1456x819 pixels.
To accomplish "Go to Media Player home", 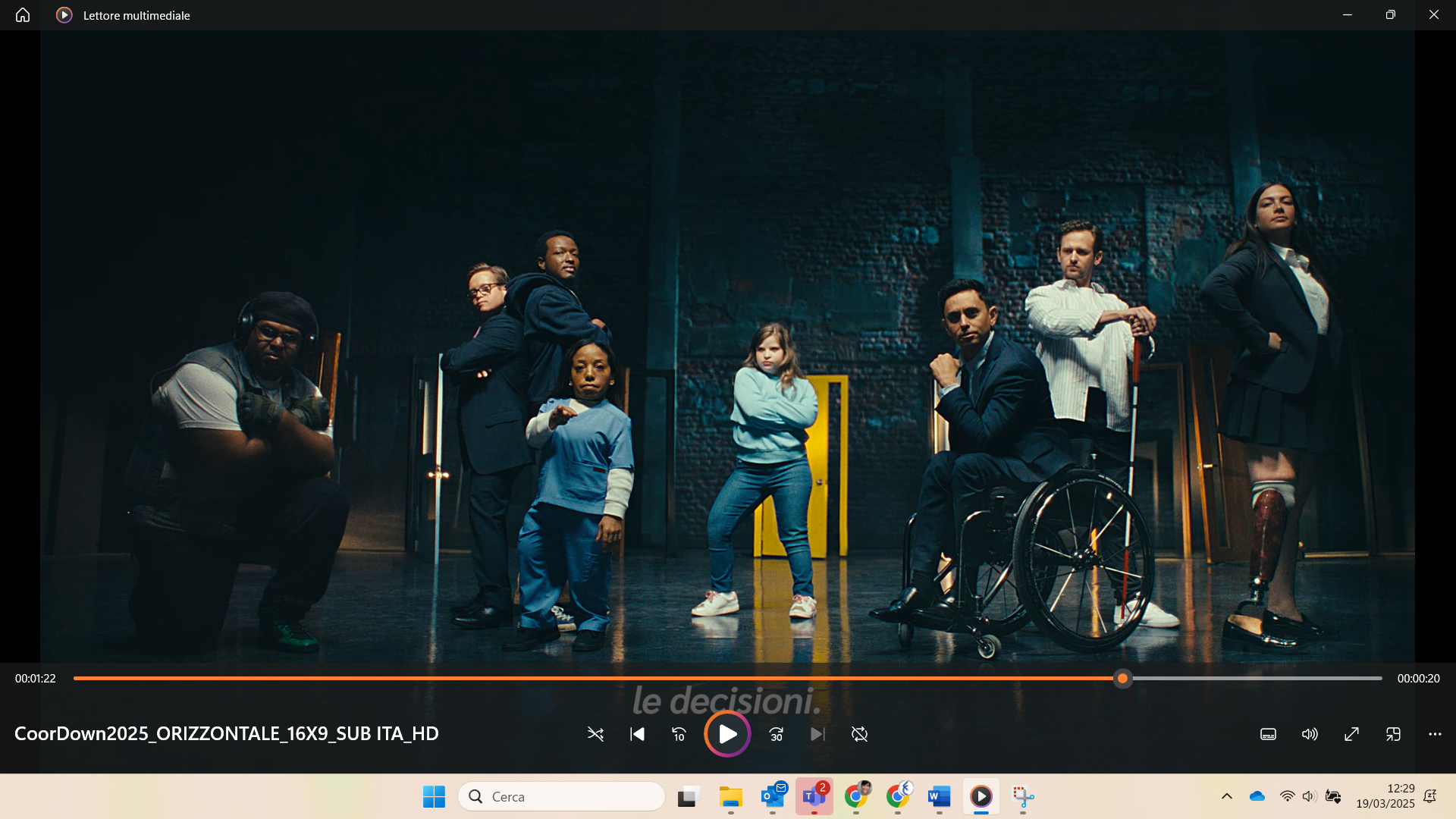I will tap(22, 14).
